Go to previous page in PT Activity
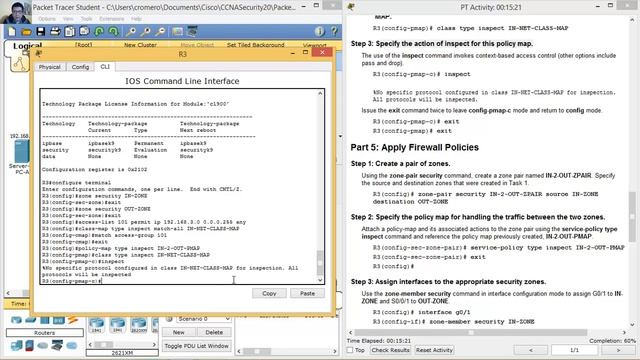640x360 pixels. pyautogui.click(x=531, y=350)
